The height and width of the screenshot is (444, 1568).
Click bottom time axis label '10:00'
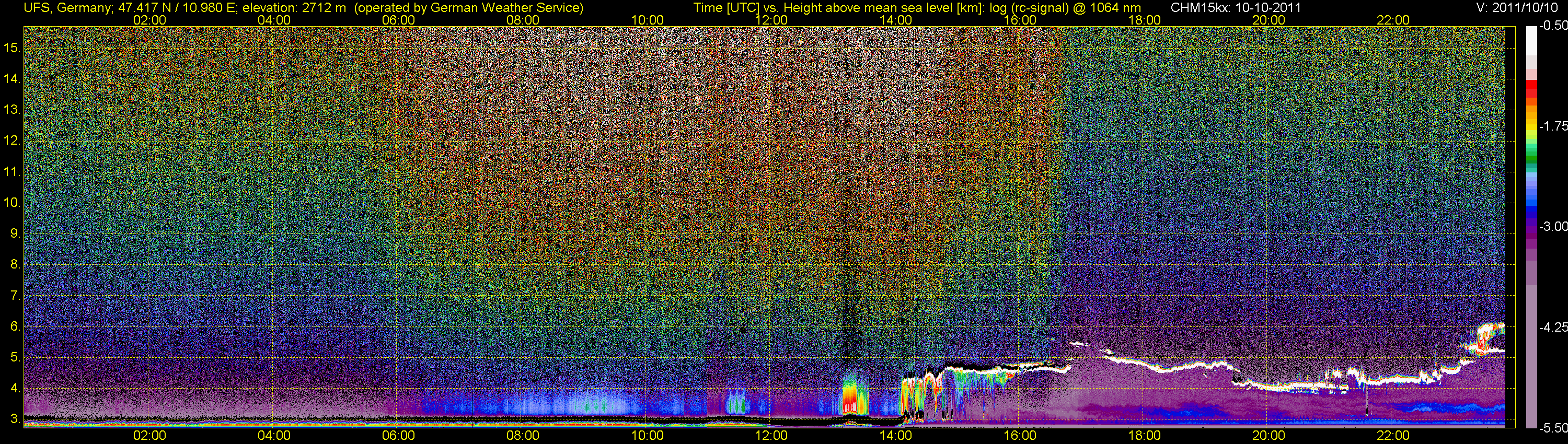point(647,436)
